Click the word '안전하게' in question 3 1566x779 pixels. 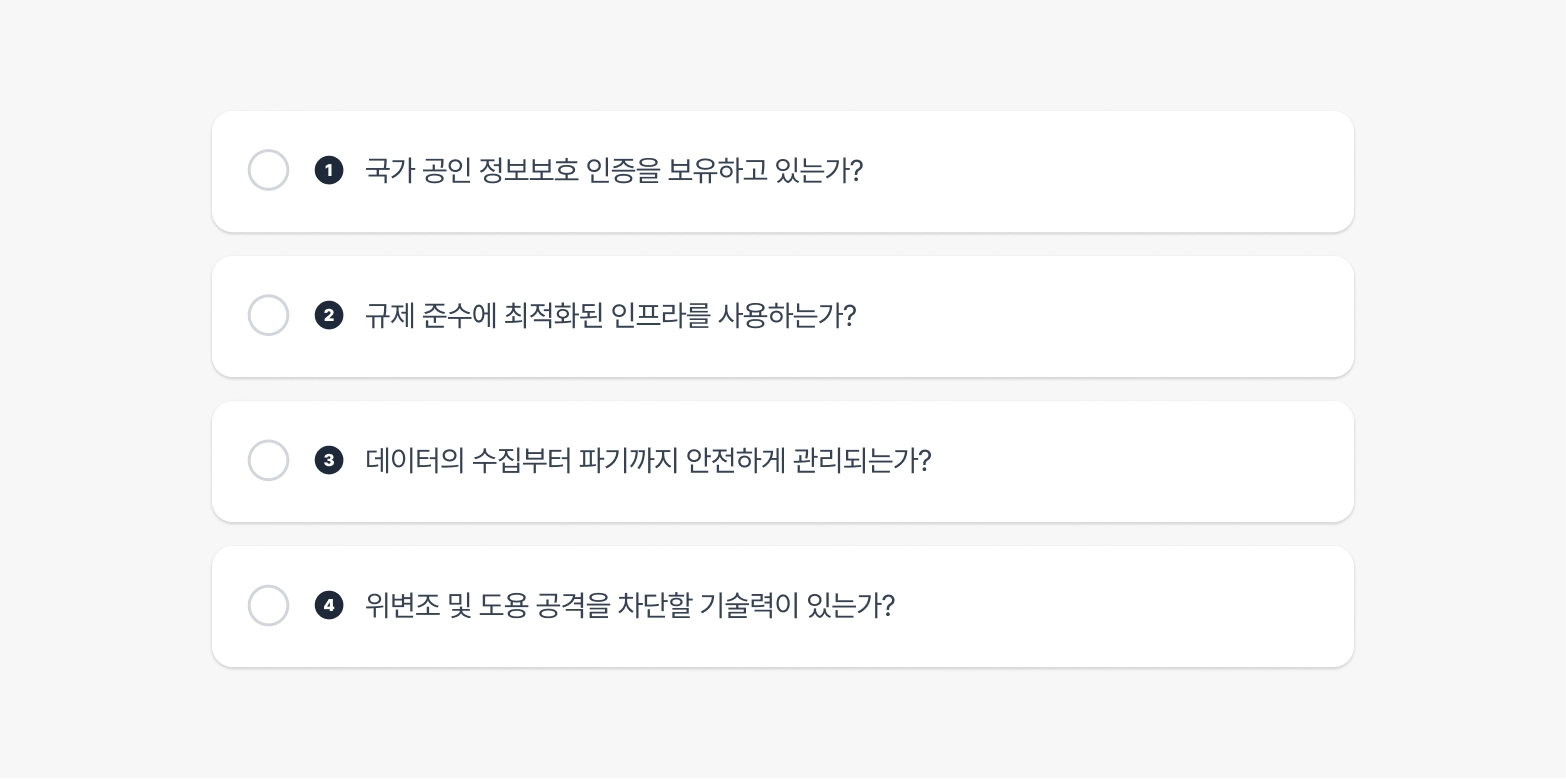click(x=735, y=461)
